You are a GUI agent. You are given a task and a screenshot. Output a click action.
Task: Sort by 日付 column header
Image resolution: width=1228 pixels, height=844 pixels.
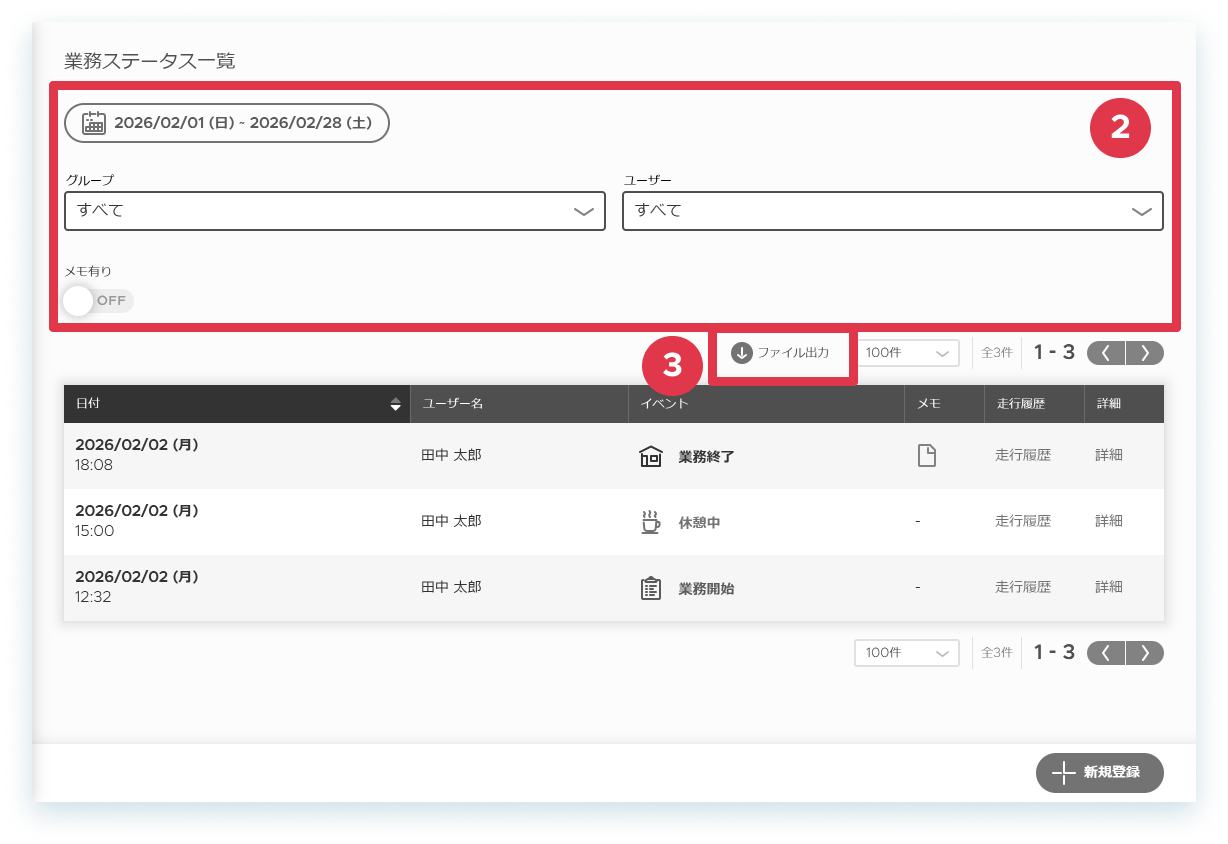pyautogui.click(x=237, y=404)
